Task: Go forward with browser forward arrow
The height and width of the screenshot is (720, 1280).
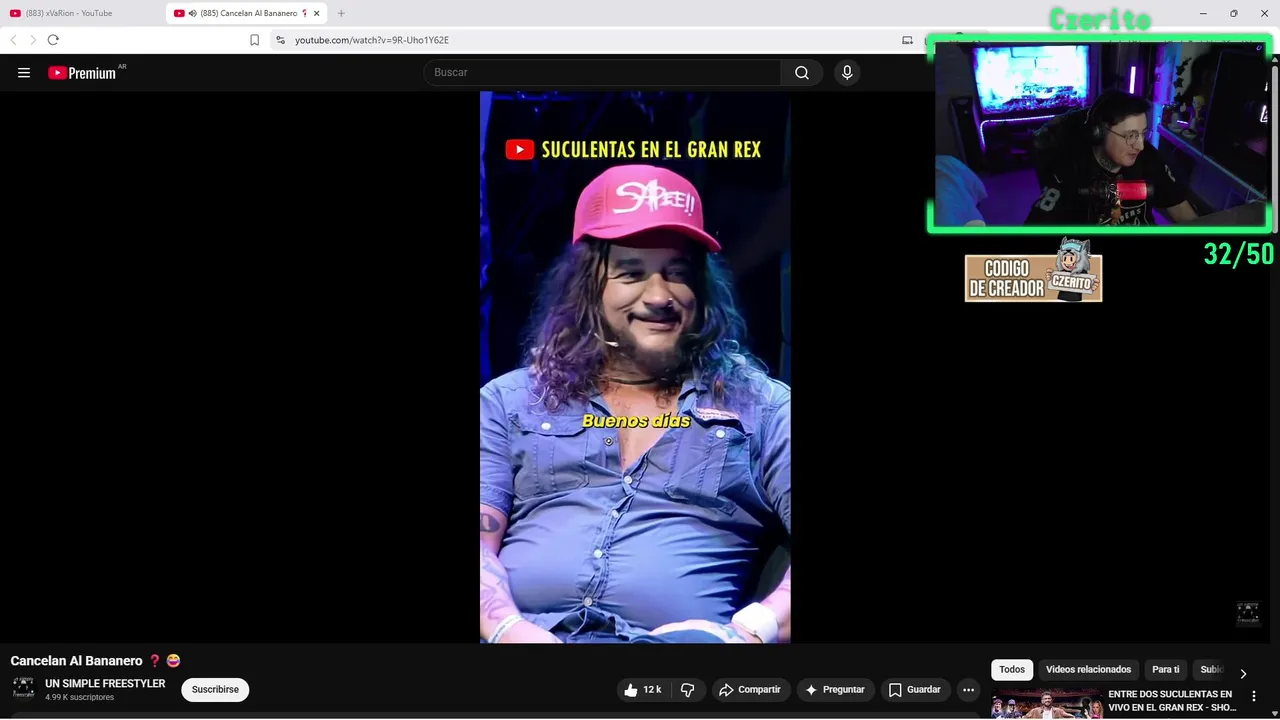Action: pos(32,40)
